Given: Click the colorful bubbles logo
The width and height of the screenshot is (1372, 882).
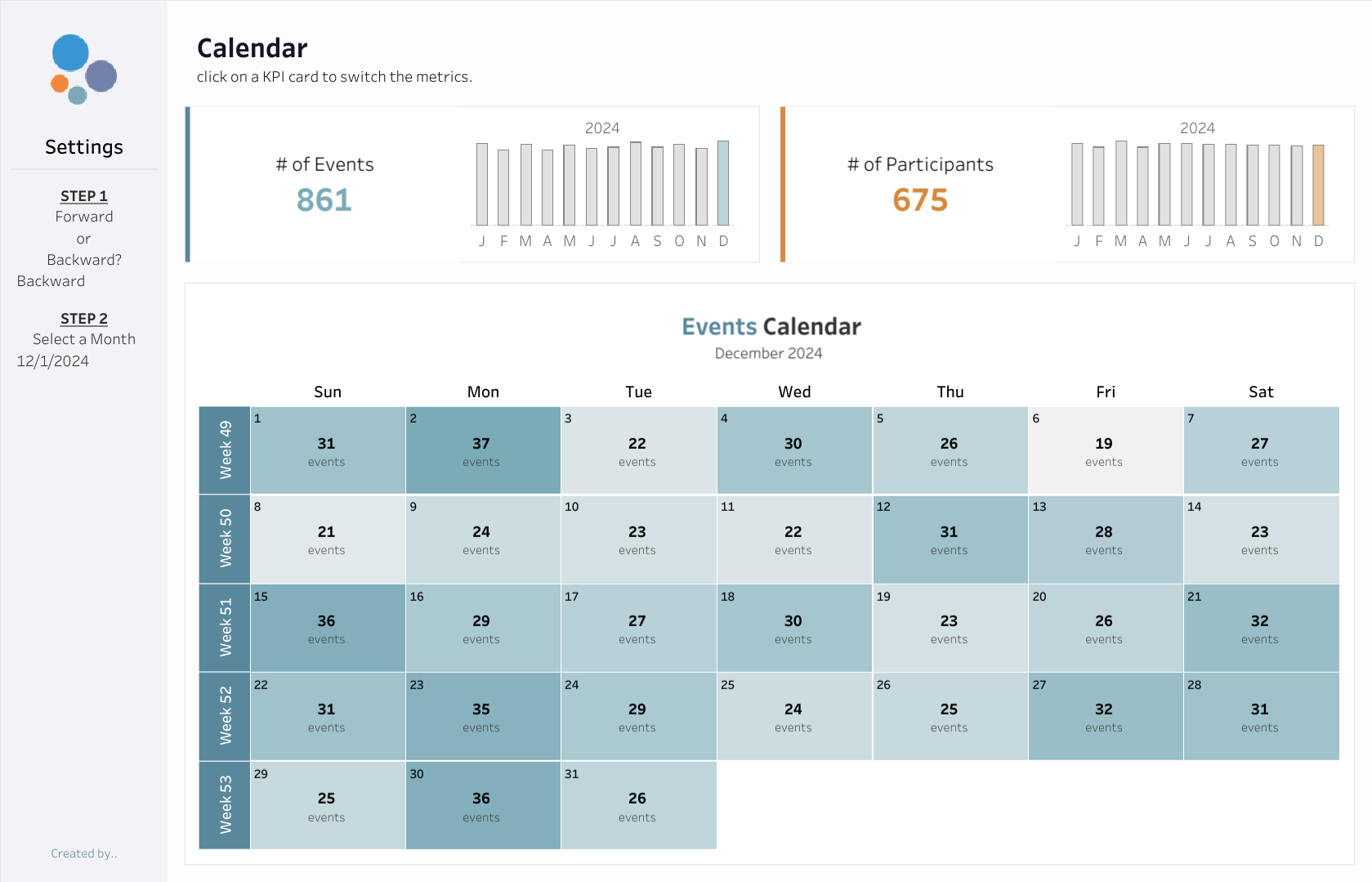Looking at the screenshot, I should 83,69.
